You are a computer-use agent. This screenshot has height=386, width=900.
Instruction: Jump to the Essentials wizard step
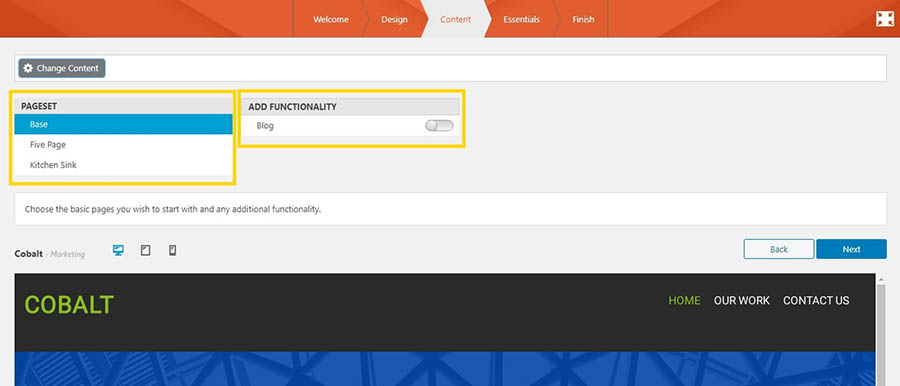(521, 20)
